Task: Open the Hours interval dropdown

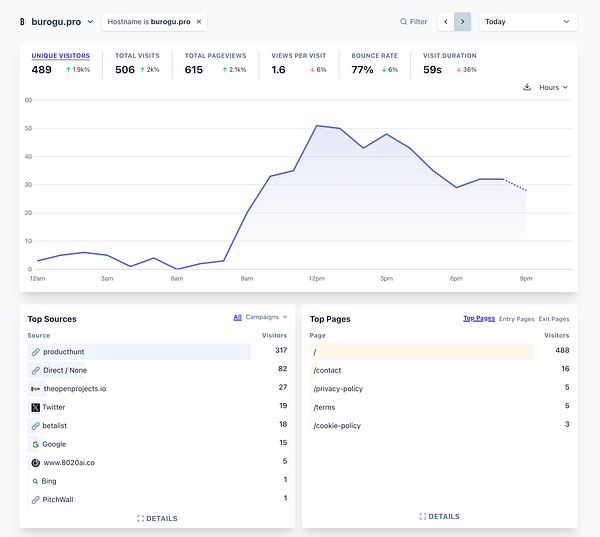Action: coord(553,88)
